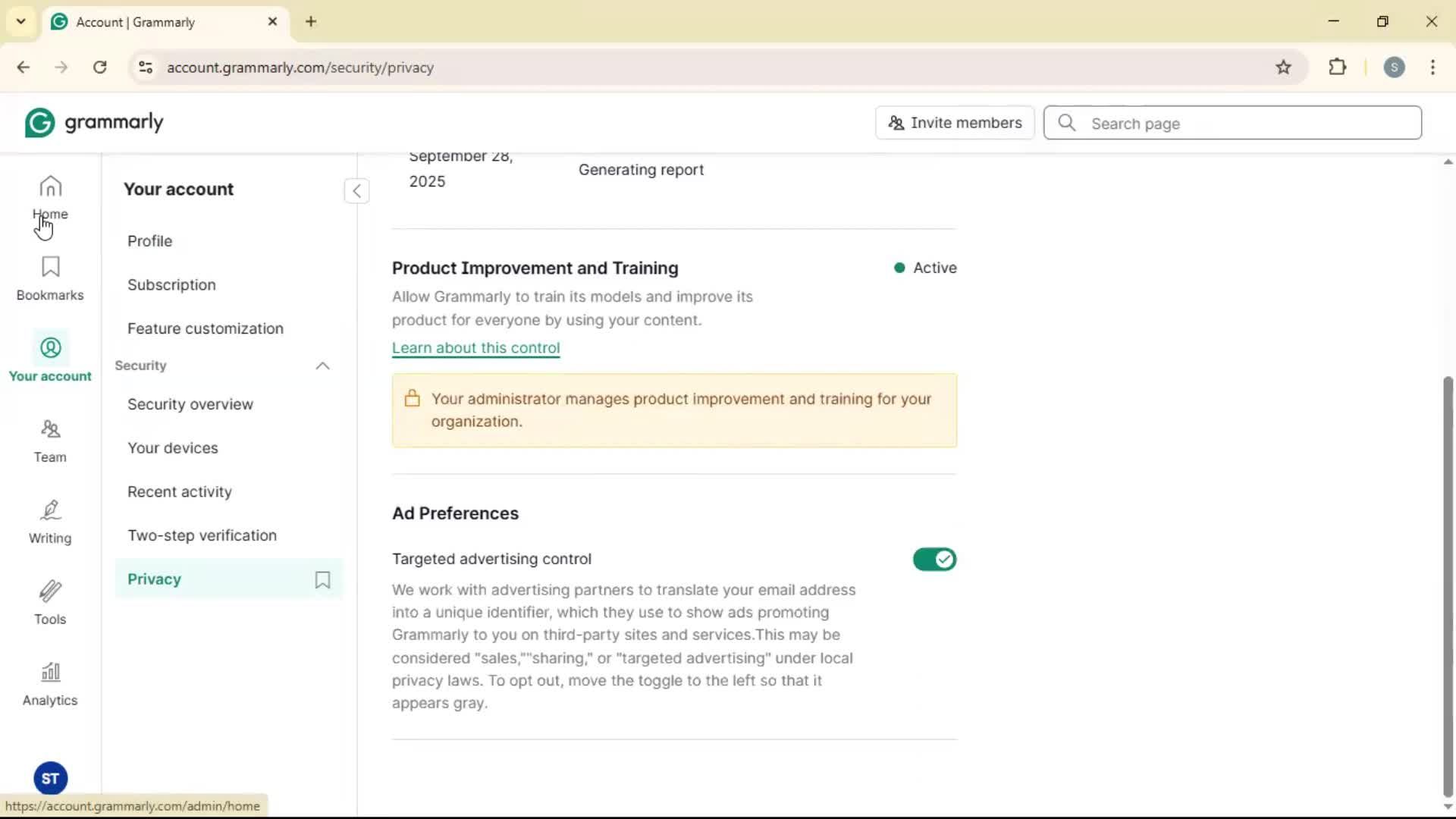Select Feature customization menu item
This screenshot has width=1456, height=819.
(x=205, y=328)
